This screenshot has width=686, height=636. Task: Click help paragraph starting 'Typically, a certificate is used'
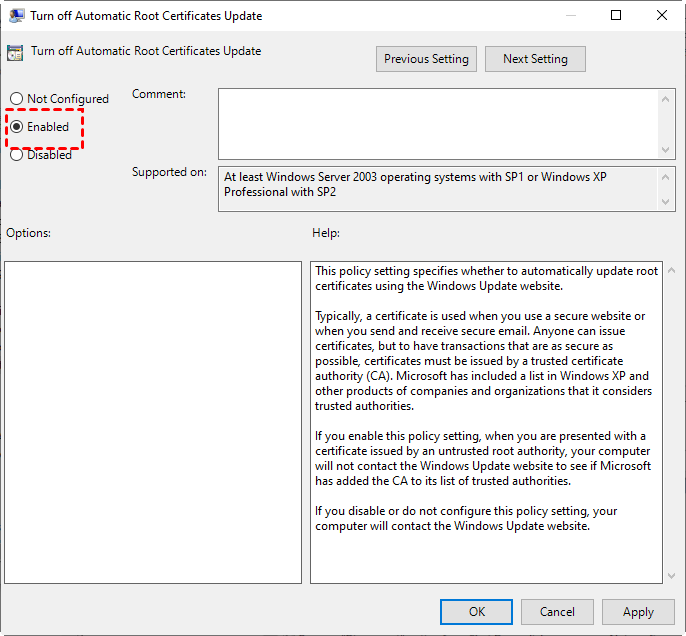pos(483,361)
